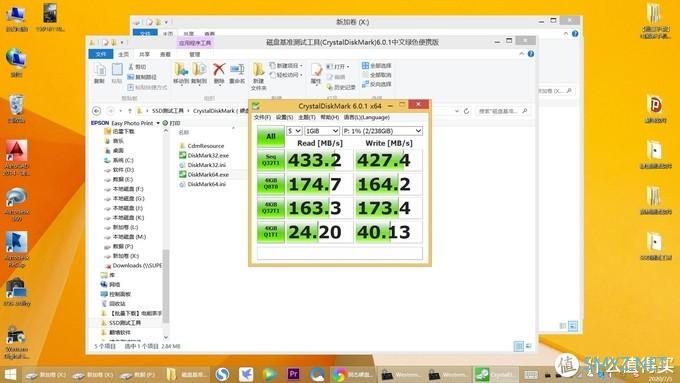Viewport: 680px width, 383px height.
Task: Click the navigation pane vertical scrollbar
Action: 165,286
